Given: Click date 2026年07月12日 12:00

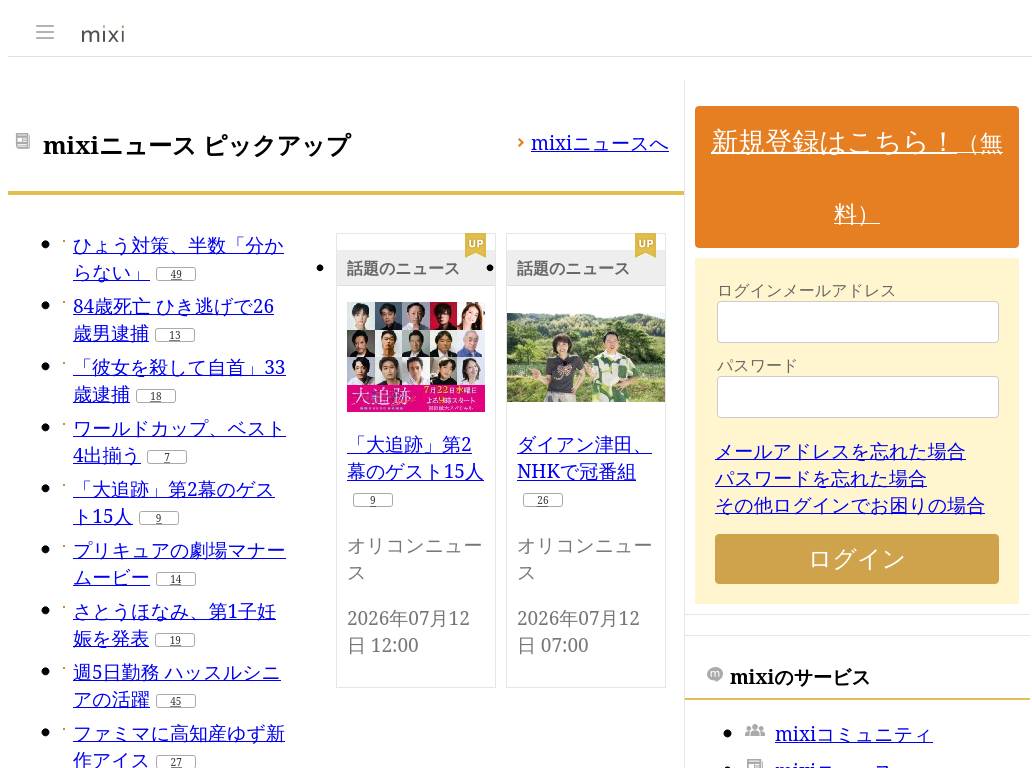Looking at the screenshot, I should 409,632.
